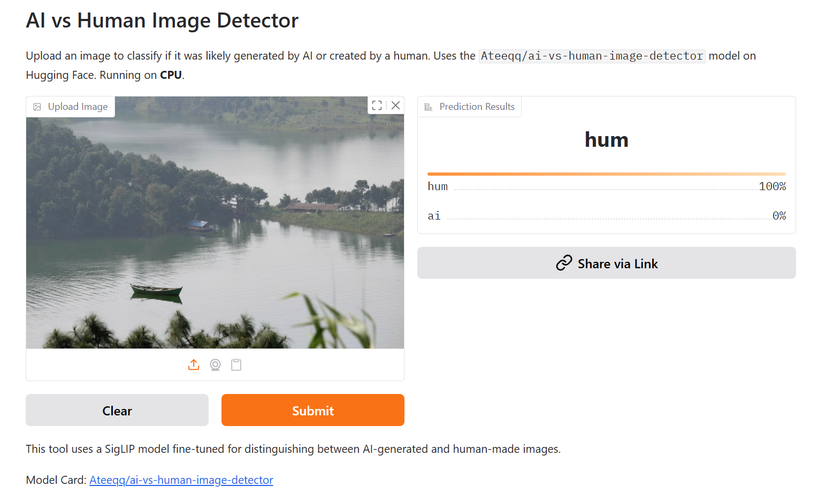Click the uploaded lake photo preview

click(215, 222)
